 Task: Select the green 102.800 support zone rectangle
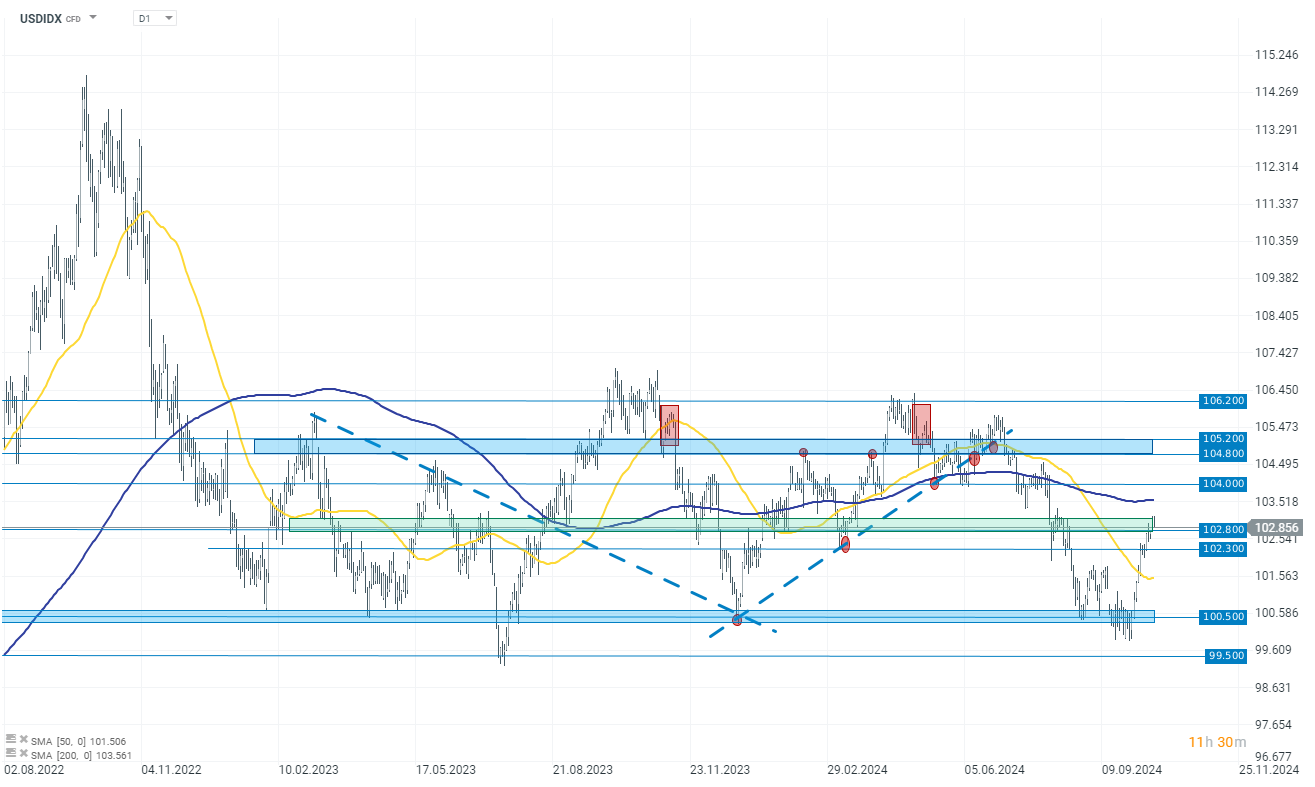coord(720,524)
